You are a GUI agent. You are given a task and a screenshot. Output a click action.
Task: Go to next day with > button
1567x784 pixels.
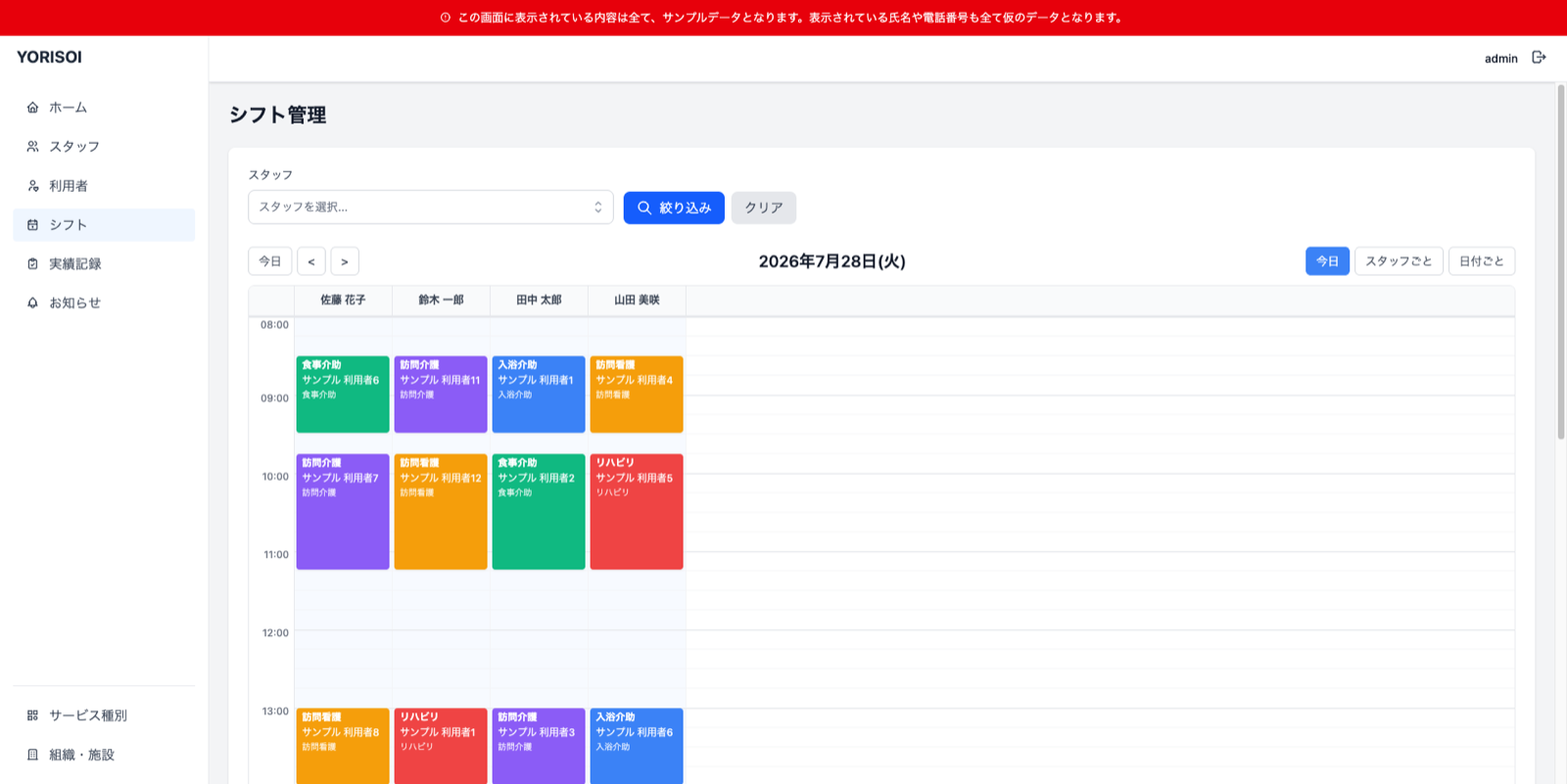[x=345, y=261]
